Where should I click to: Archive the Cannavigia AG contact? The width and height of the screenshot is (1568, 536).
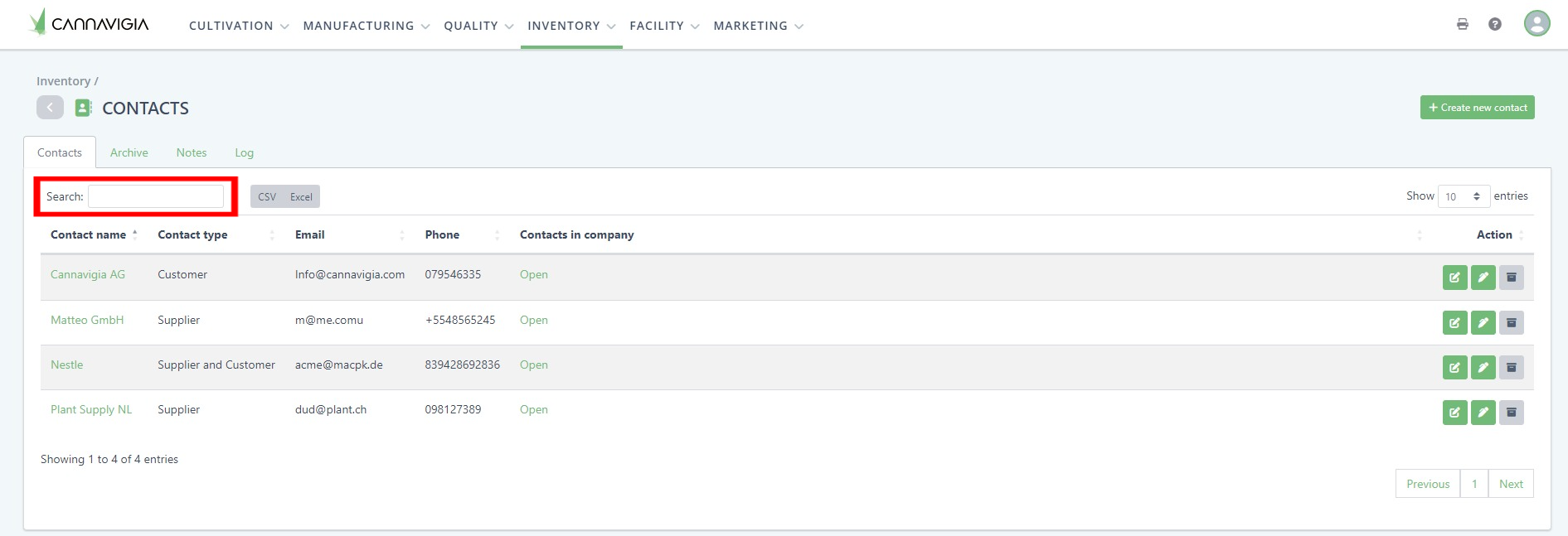click(x=1511, y=278)
